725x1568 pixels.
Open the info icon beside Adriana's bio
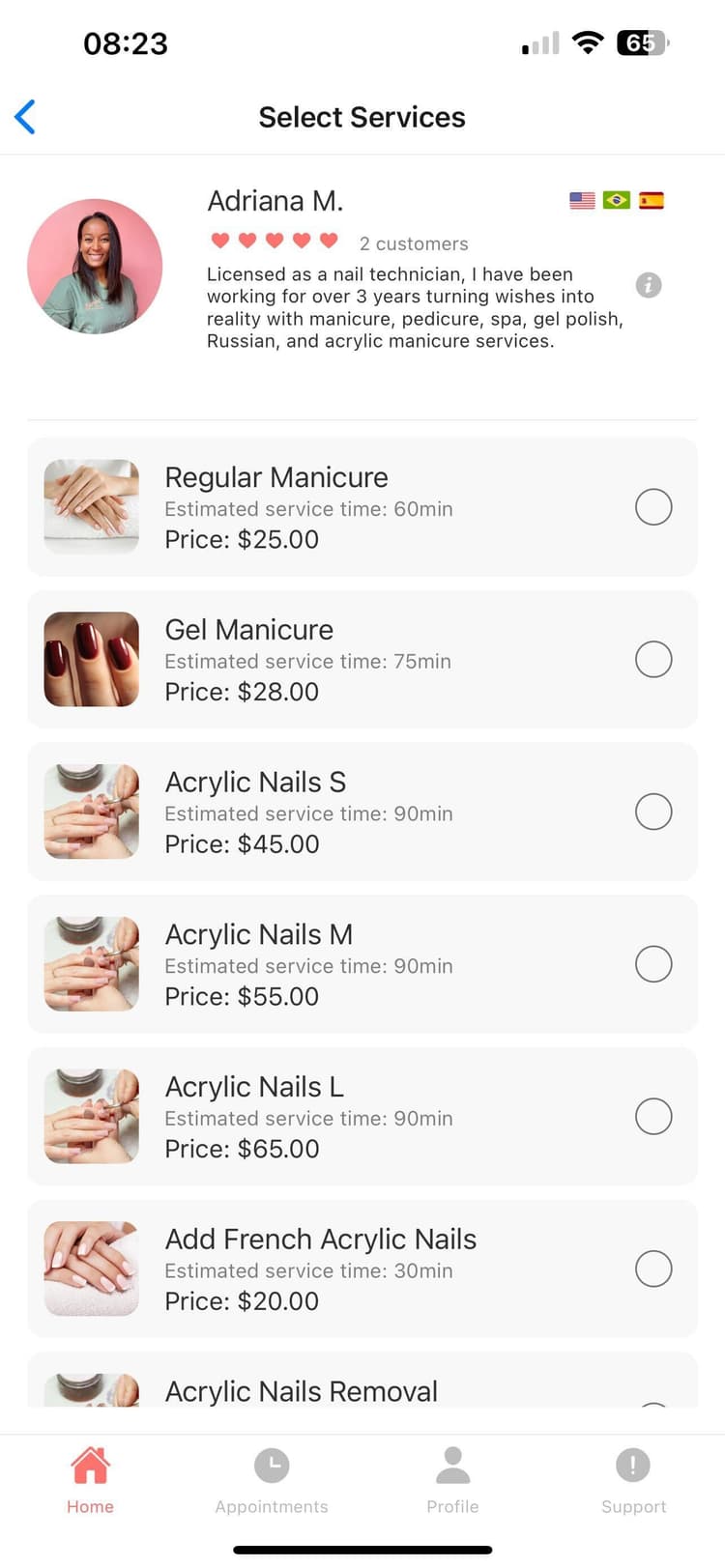coord(649,285)
